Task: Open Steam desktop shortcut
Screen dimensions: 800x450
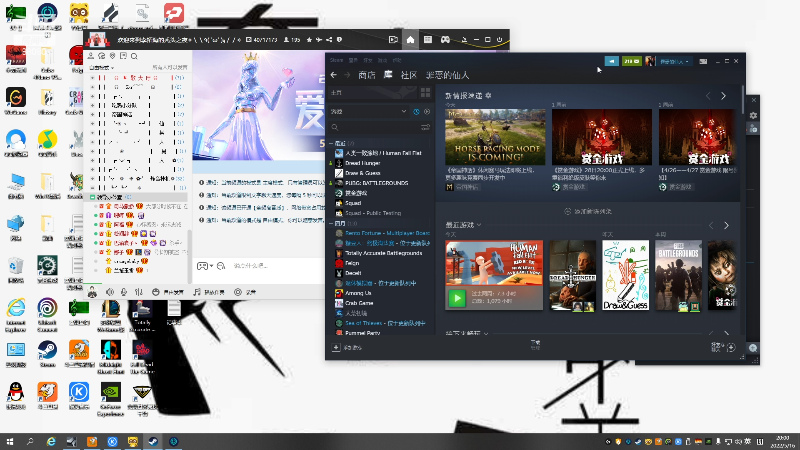Action: (47, 354)
